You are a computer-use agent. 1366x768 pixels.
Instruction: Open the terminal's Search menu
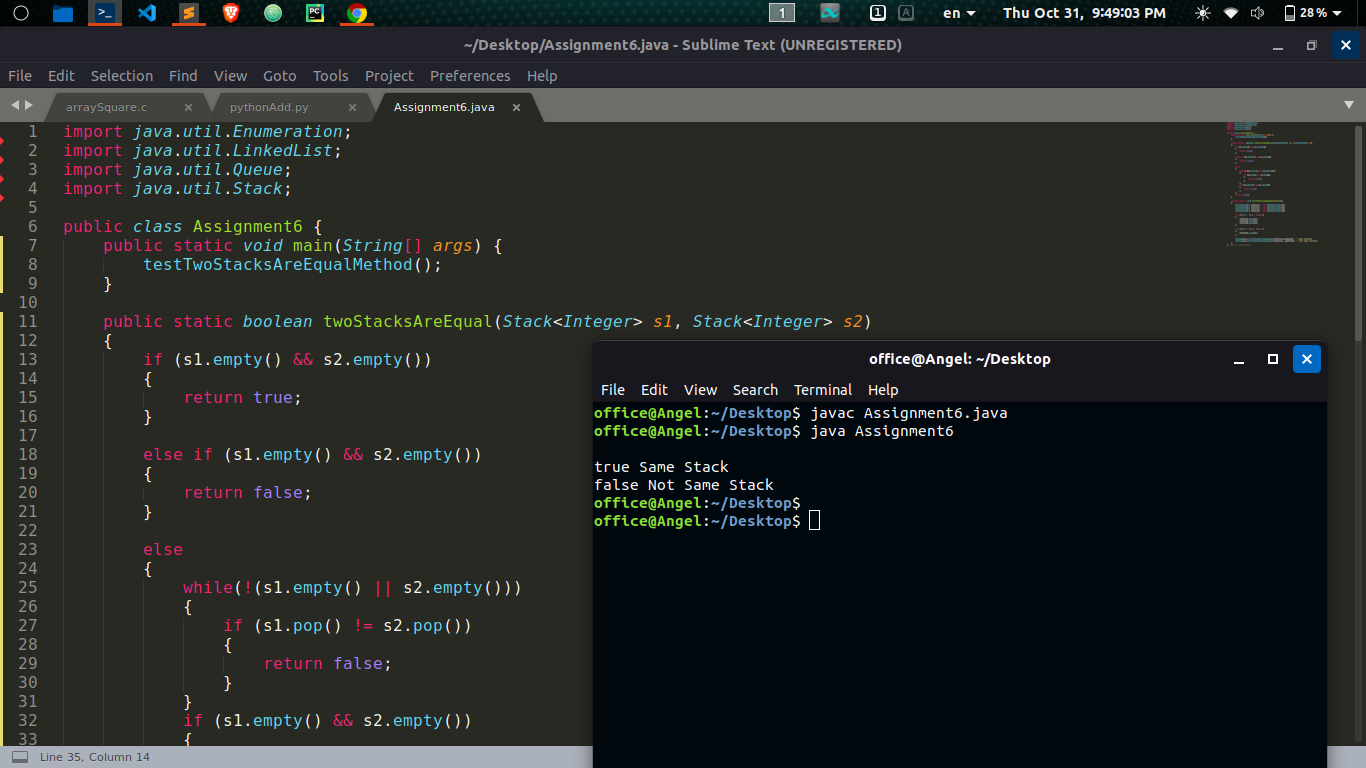(x=755, y=390)
